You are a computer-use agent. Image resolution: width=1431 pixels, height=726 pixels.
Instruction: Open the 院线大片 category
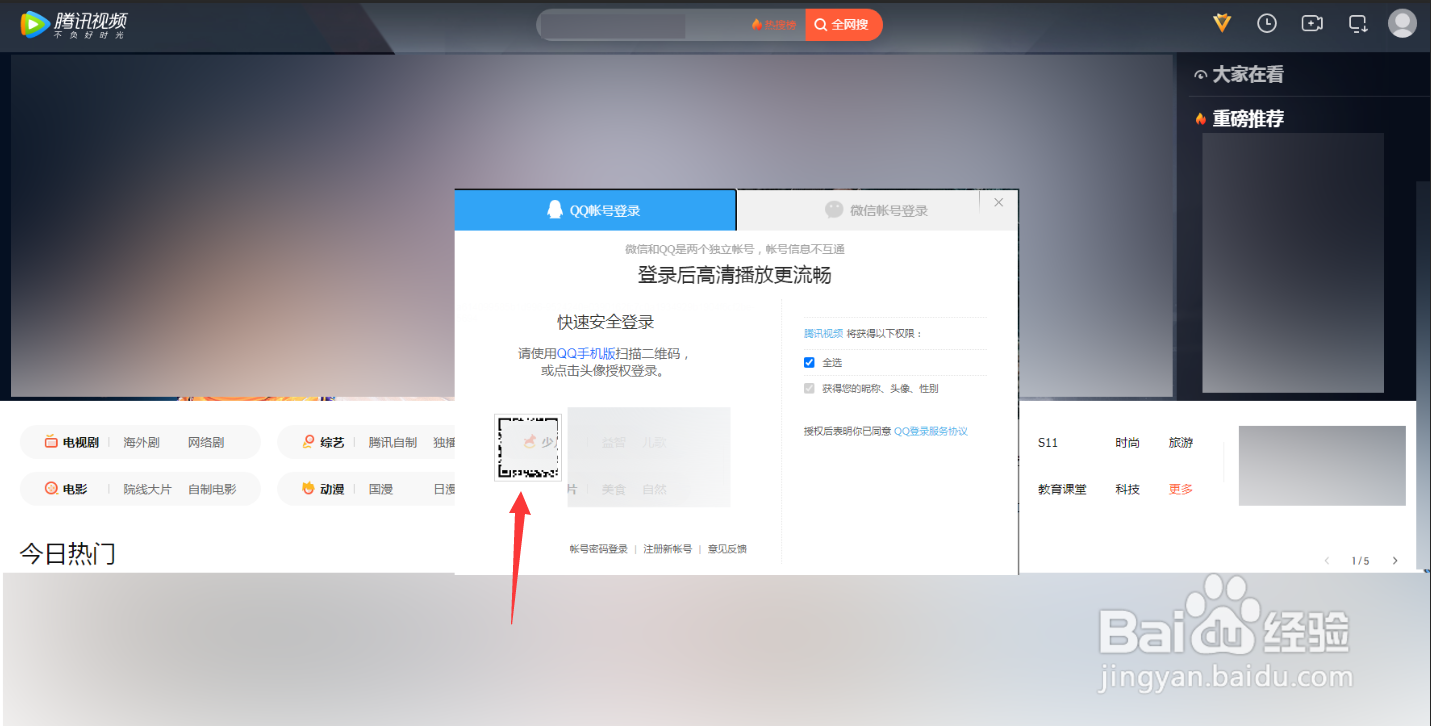(x=148, y=489)
